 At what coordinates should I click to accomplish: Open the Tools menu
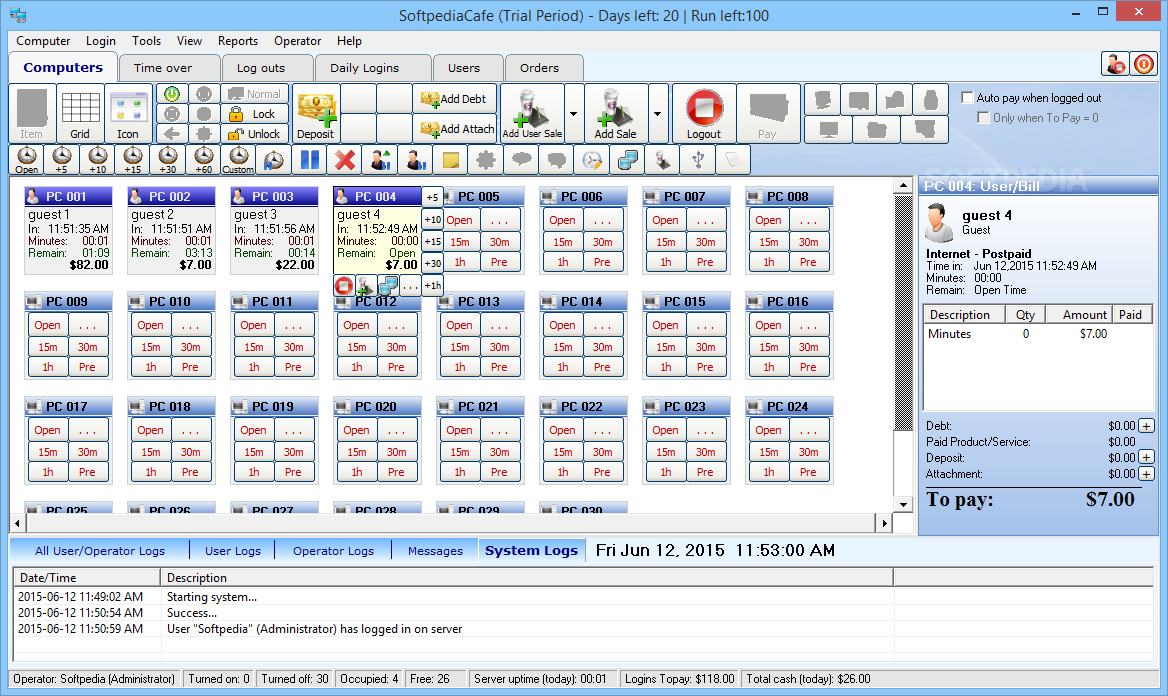(147, 41)
